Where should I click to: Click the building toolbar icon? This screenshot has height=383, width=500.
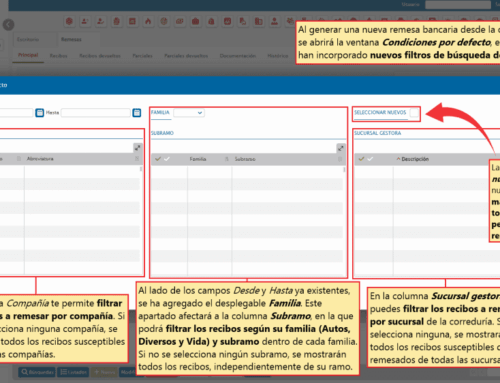click(x=259, y=21)
